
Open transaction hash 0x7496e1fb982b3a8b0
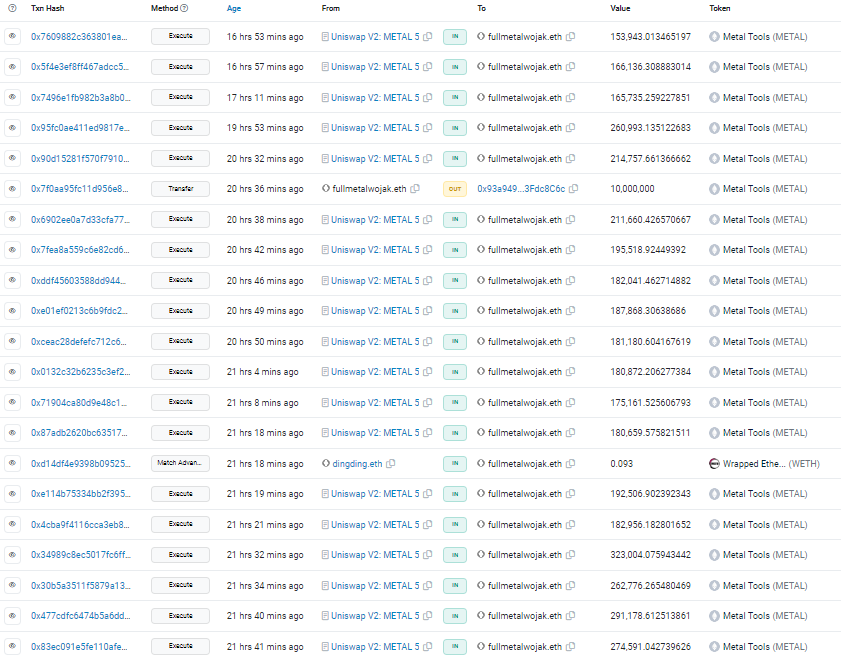pos(80,98)
